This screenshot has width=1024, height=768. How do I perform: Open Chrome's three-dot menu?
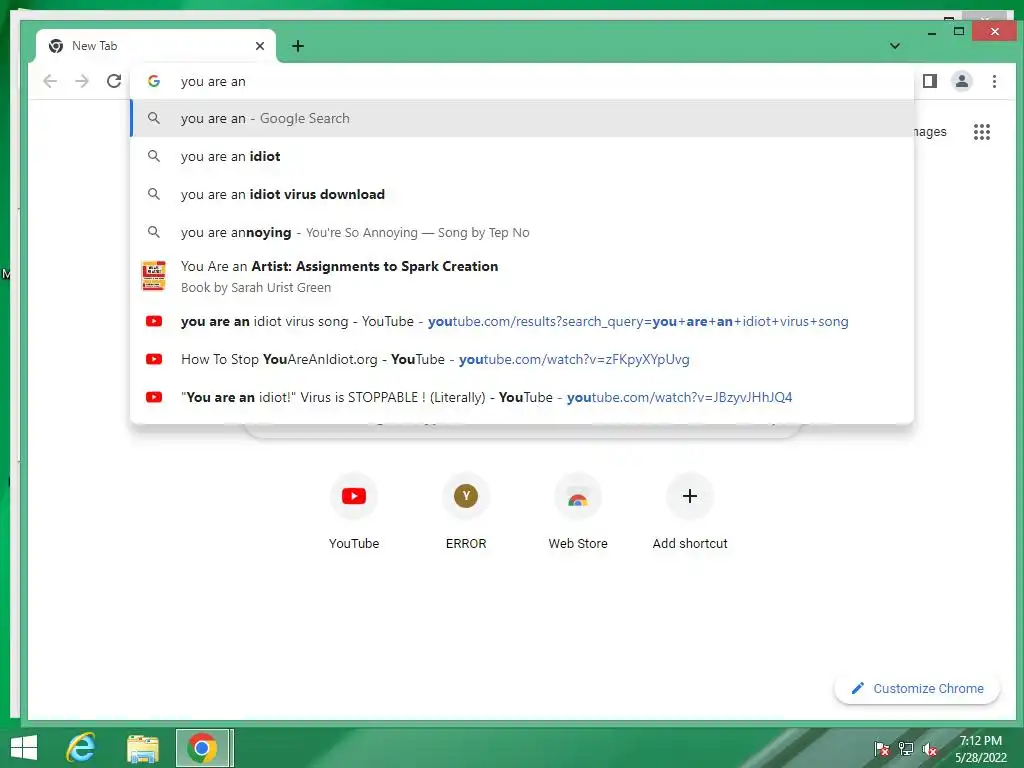[x=994, y=81]
